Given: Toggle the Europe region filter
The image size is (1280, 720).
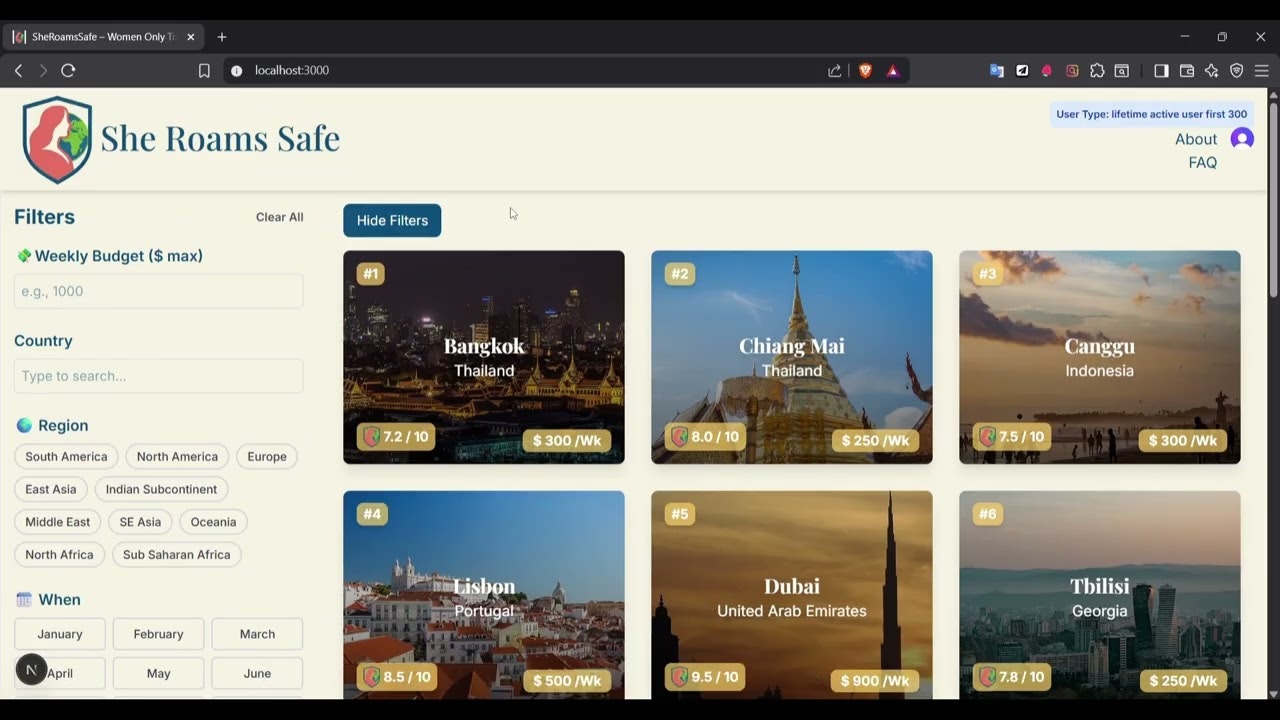Looking at the screenshot, I should 266,456.
